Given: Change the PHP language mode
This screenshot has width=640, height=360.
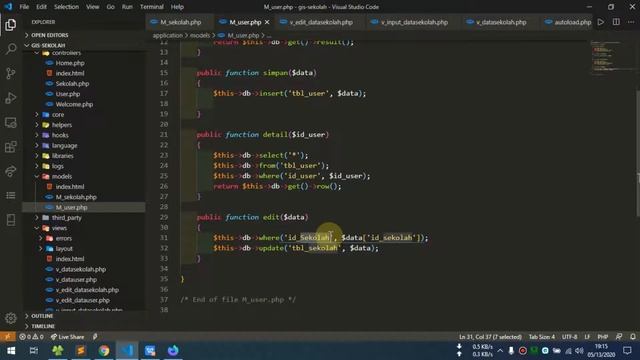Looking at the screenshot, I should [602, 337].
